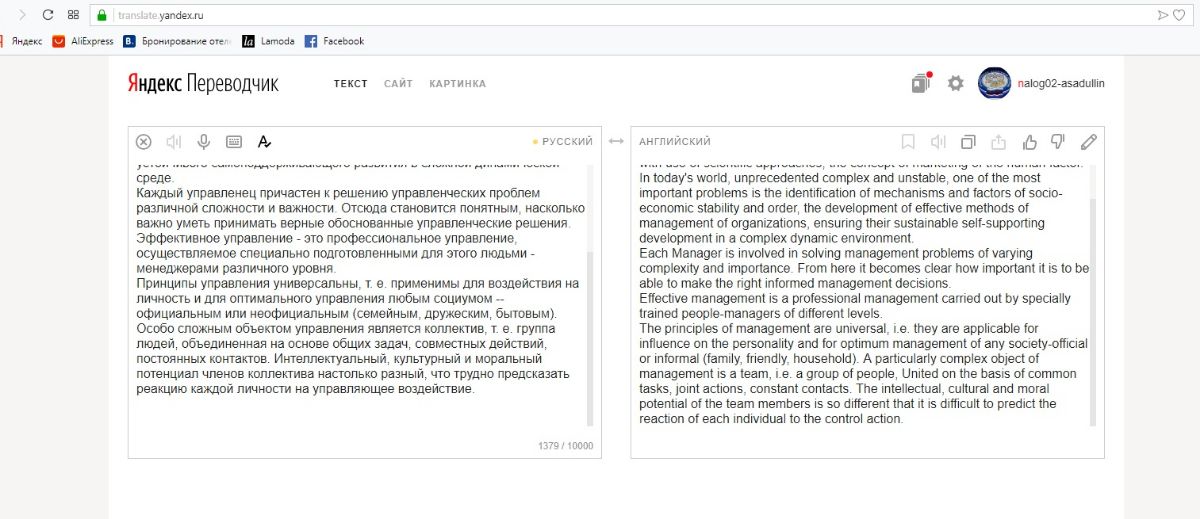Open the РУССКИЙ source language selector
The image size is (1200, 519).
point(566,142)
